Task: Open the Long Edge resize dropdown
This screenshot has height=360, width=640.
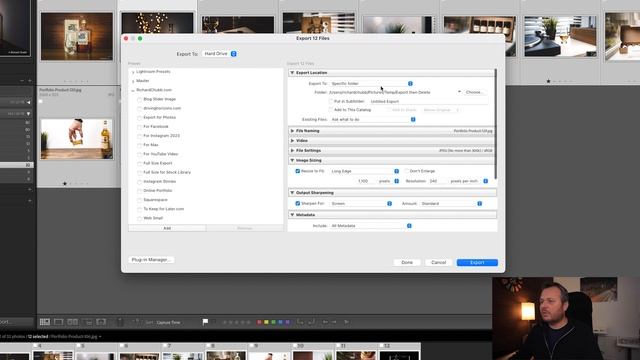Action: pyautogui.click(x=364, y=171)
